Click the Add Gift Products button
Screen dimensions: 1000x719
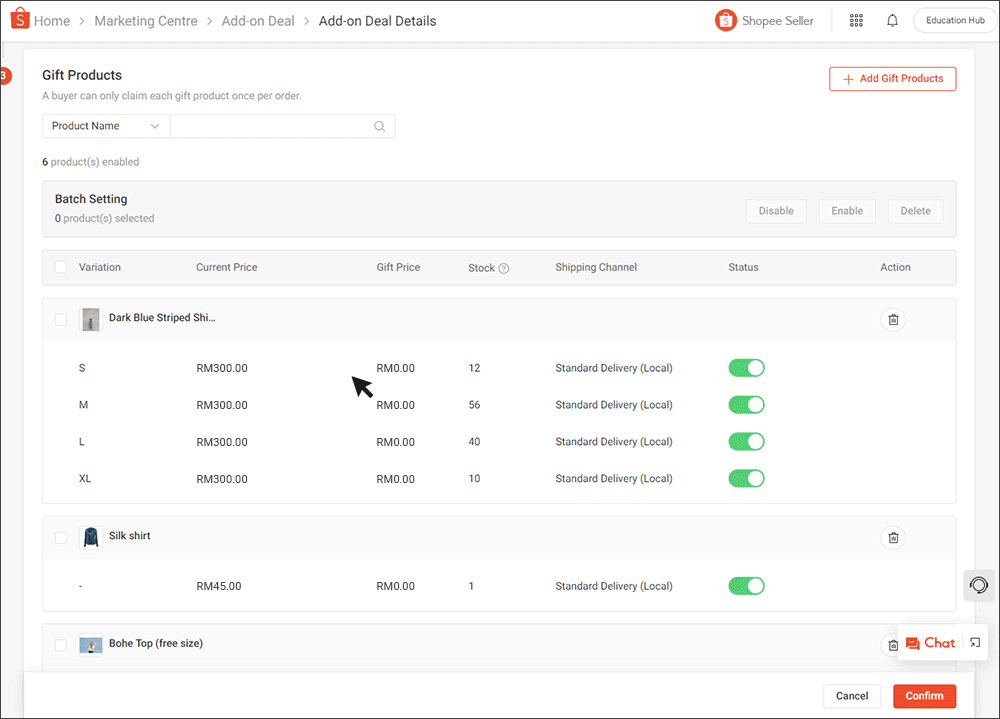click(892, 78)
